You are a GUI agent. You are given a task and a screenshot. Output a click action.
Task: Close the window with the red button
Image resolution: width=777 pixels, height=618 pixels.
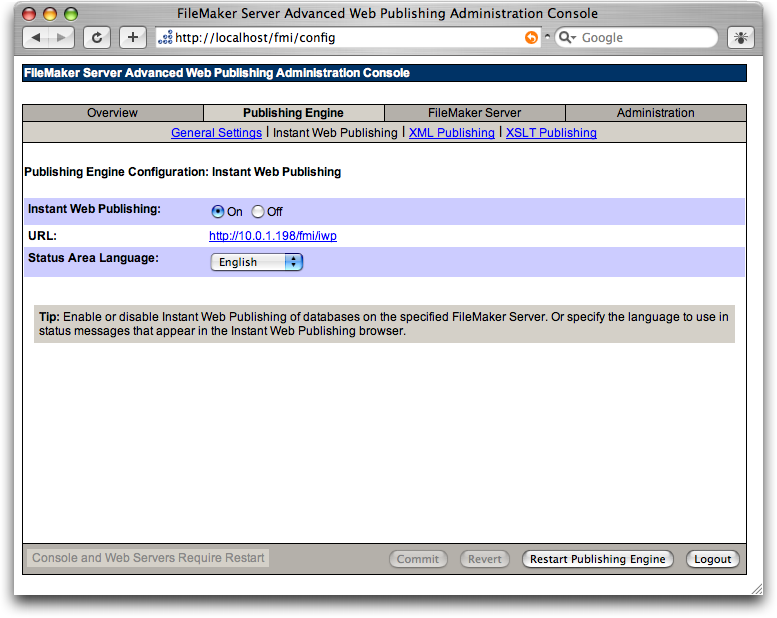pos(29,14)
